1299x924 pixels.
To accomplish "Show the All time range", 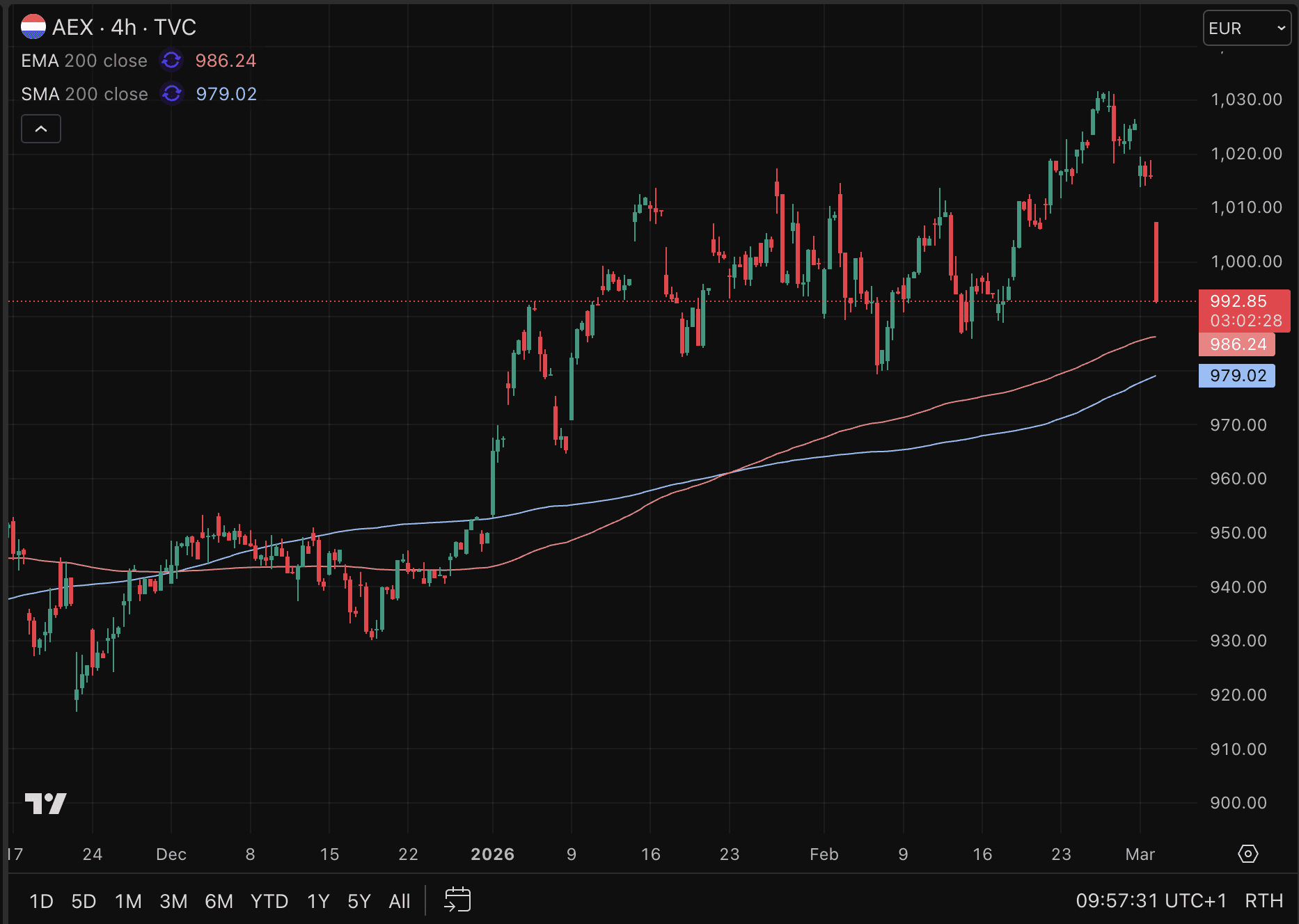I will [x=399, y=902].
